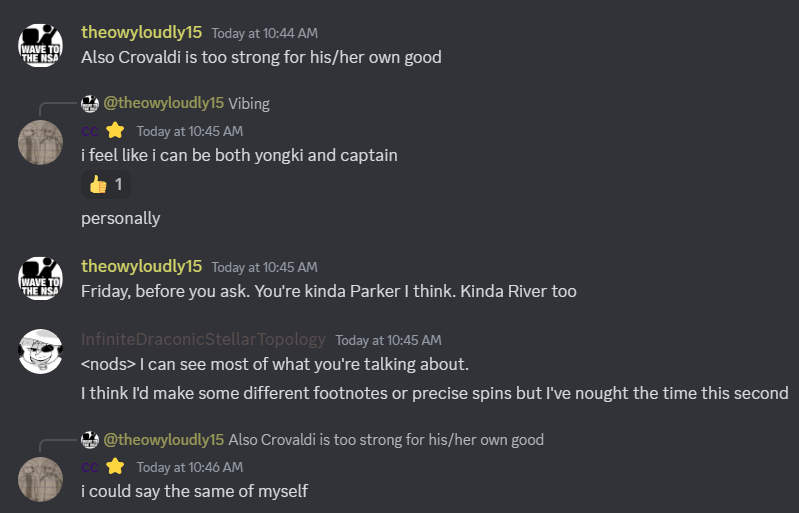
Task: Open theowyloudly15's avatar on the 10:44 AM message
Action: pyautogui.click(x=41, y=45)
